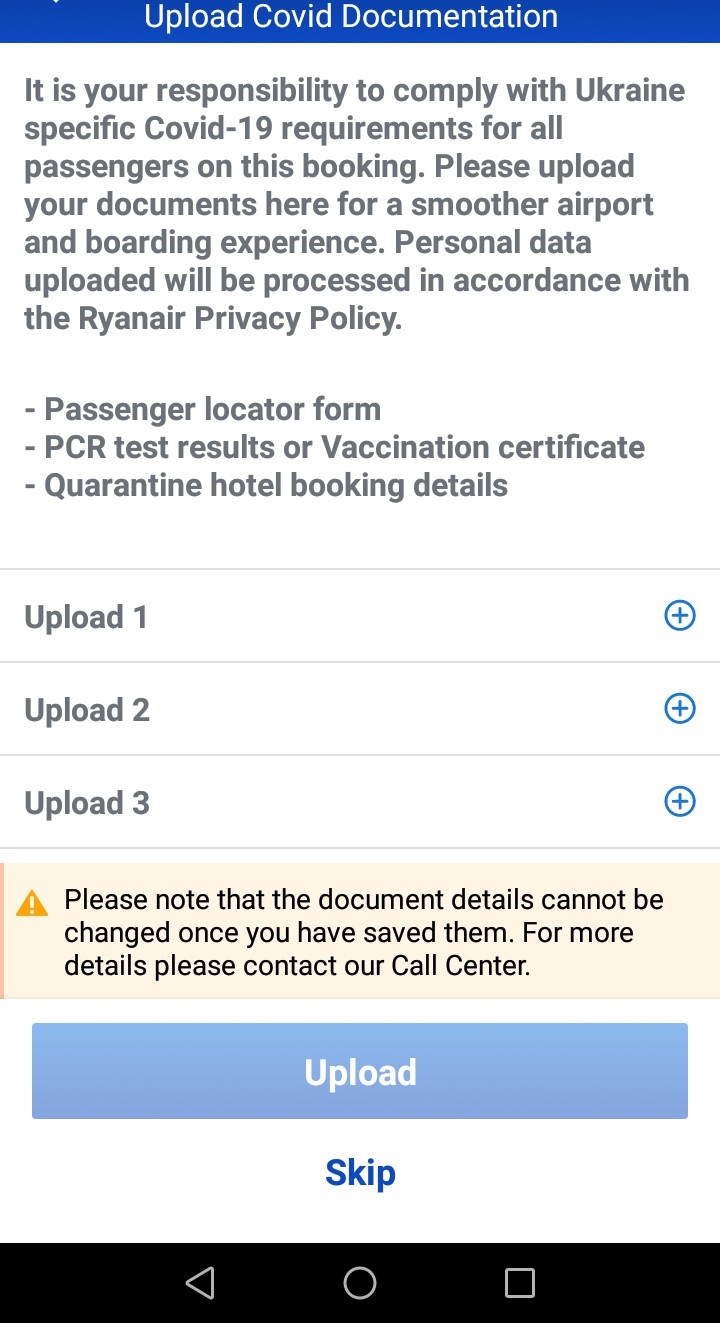The height and width of the screenshot is (1323, 720).
Task: Tap the orange warning triangle icon
Action: (33, 904)
